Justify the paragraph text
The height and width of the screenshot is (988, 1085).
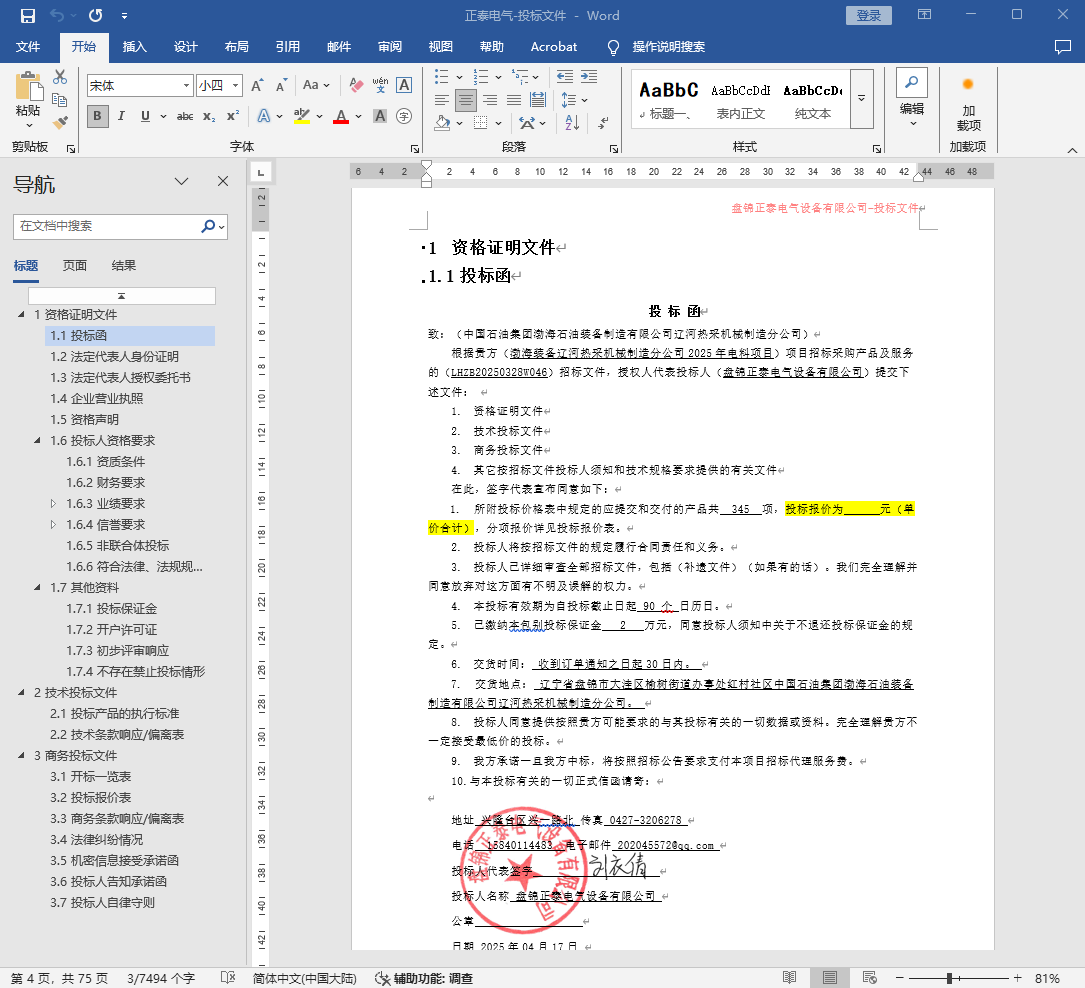513,100
